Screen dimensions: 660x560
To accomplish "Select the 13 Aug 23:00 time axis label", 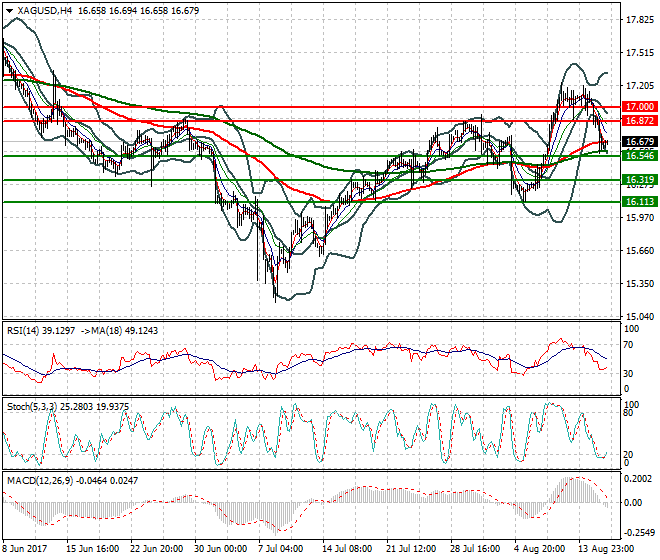I will pos(605,549).
